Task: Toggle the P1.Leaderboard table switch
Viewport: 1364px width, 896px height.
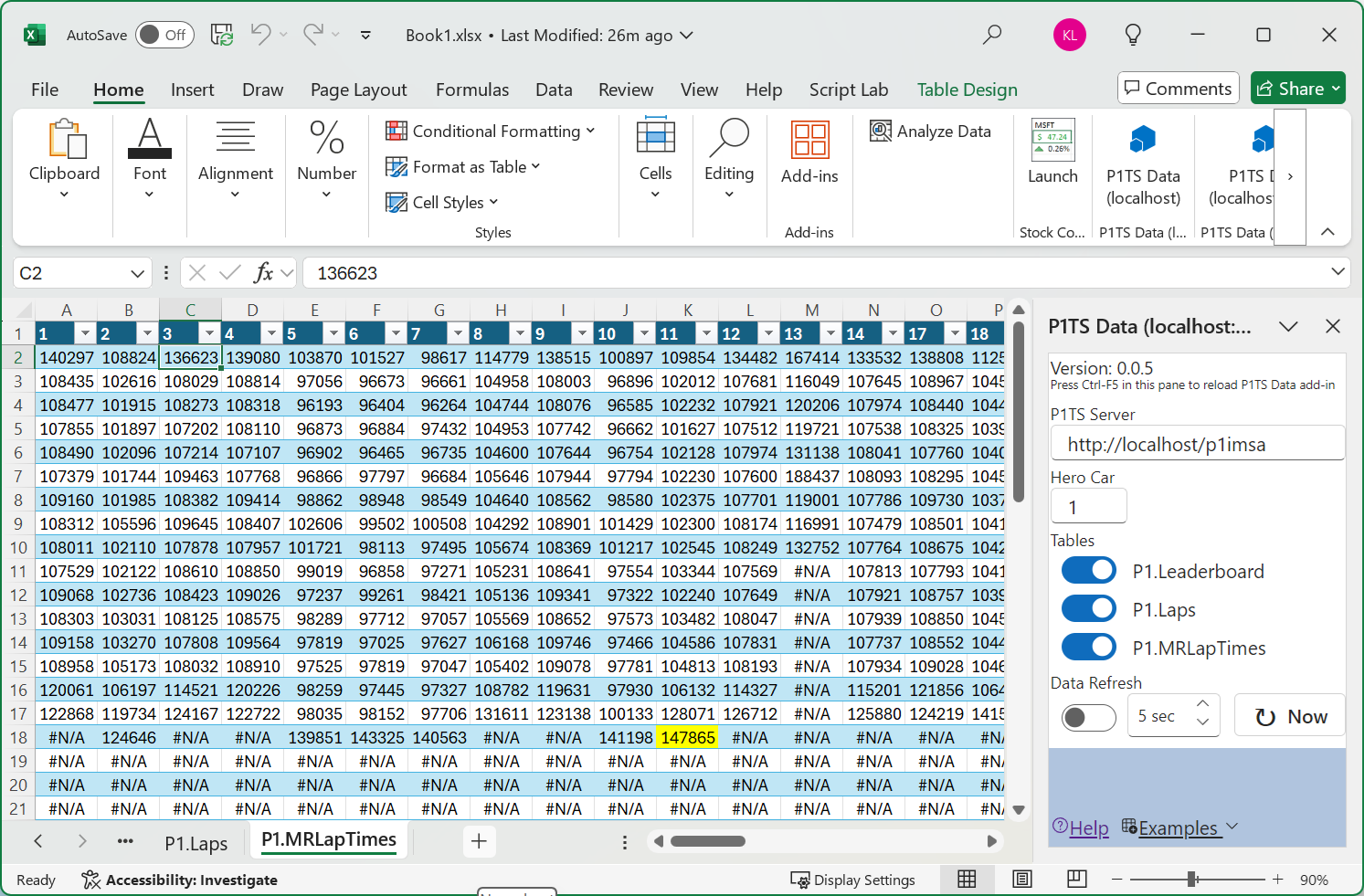Action: pos(1089,570)
